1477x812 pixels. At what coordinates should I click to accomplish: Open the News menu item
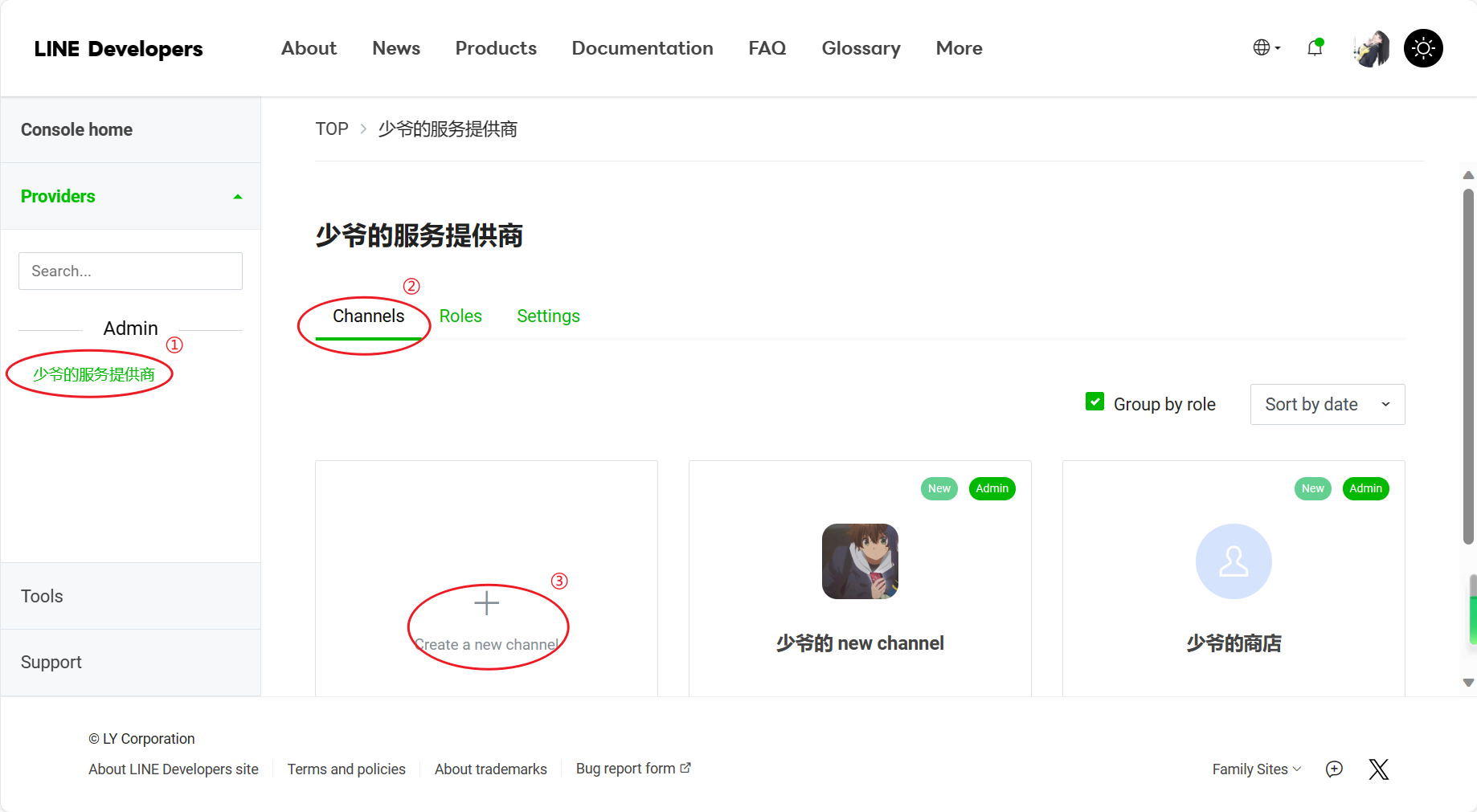(x=396, y=48)
